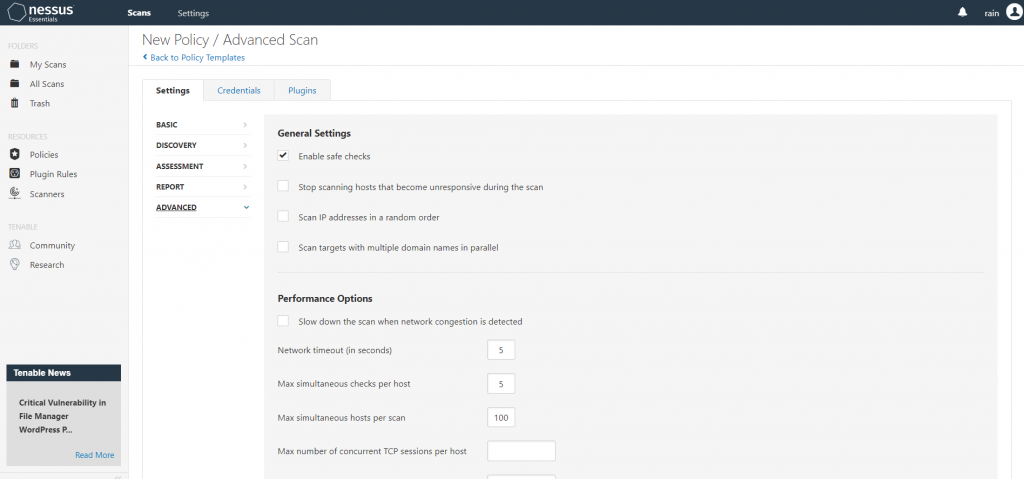1024x479 pixels.
Task: Open the My Scans folder link
Action: pyautogui.click(x=48, y=65)
